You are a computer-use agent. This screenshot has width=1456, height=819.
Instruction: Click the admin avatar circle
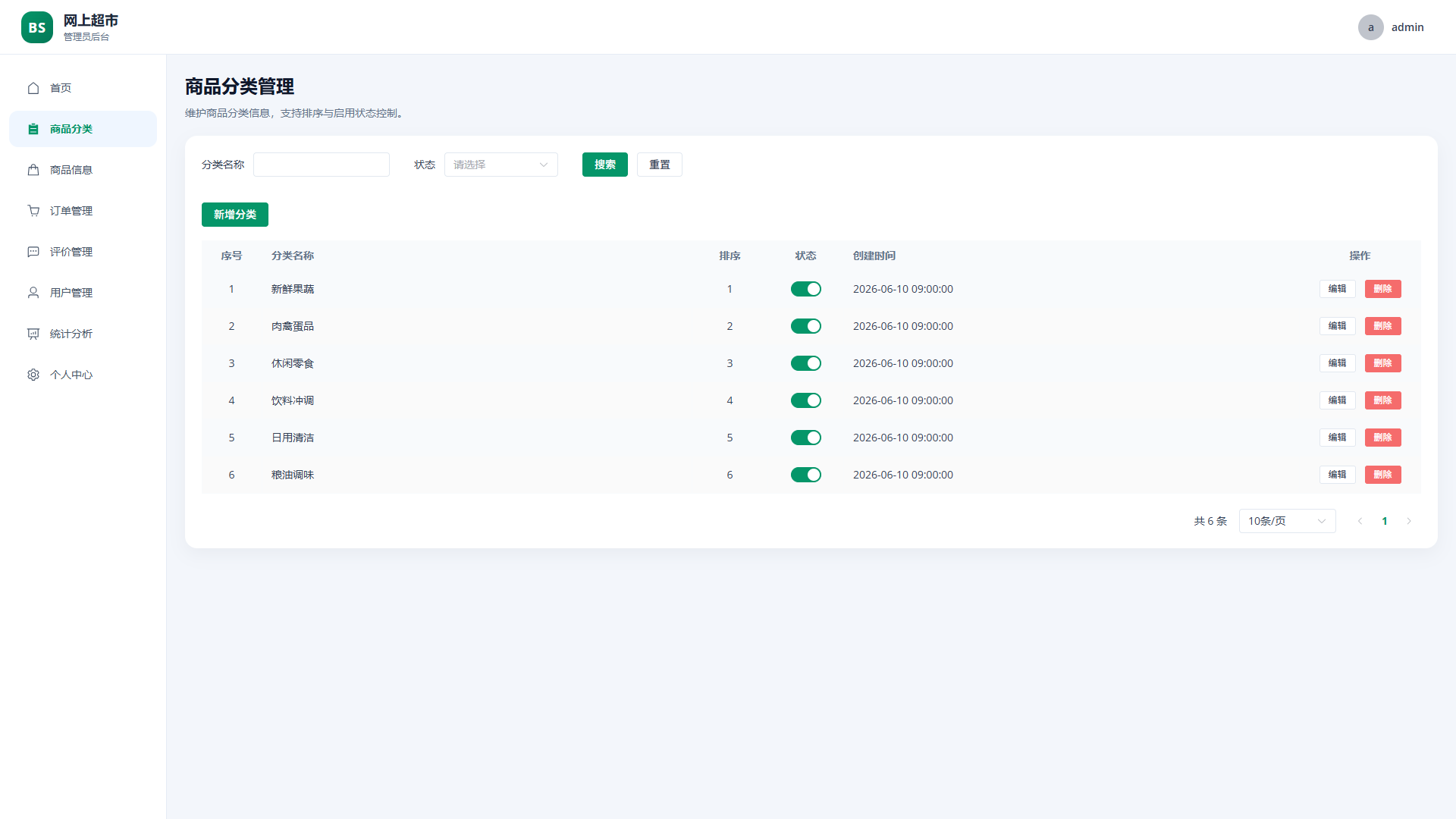coord(1370,27)
